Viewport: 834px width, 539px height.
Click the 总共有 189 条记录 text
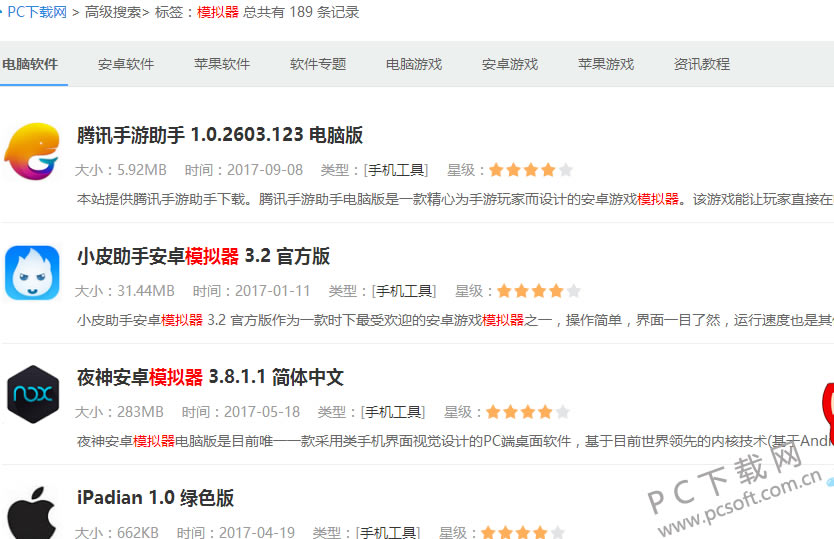tap(301, 12)
